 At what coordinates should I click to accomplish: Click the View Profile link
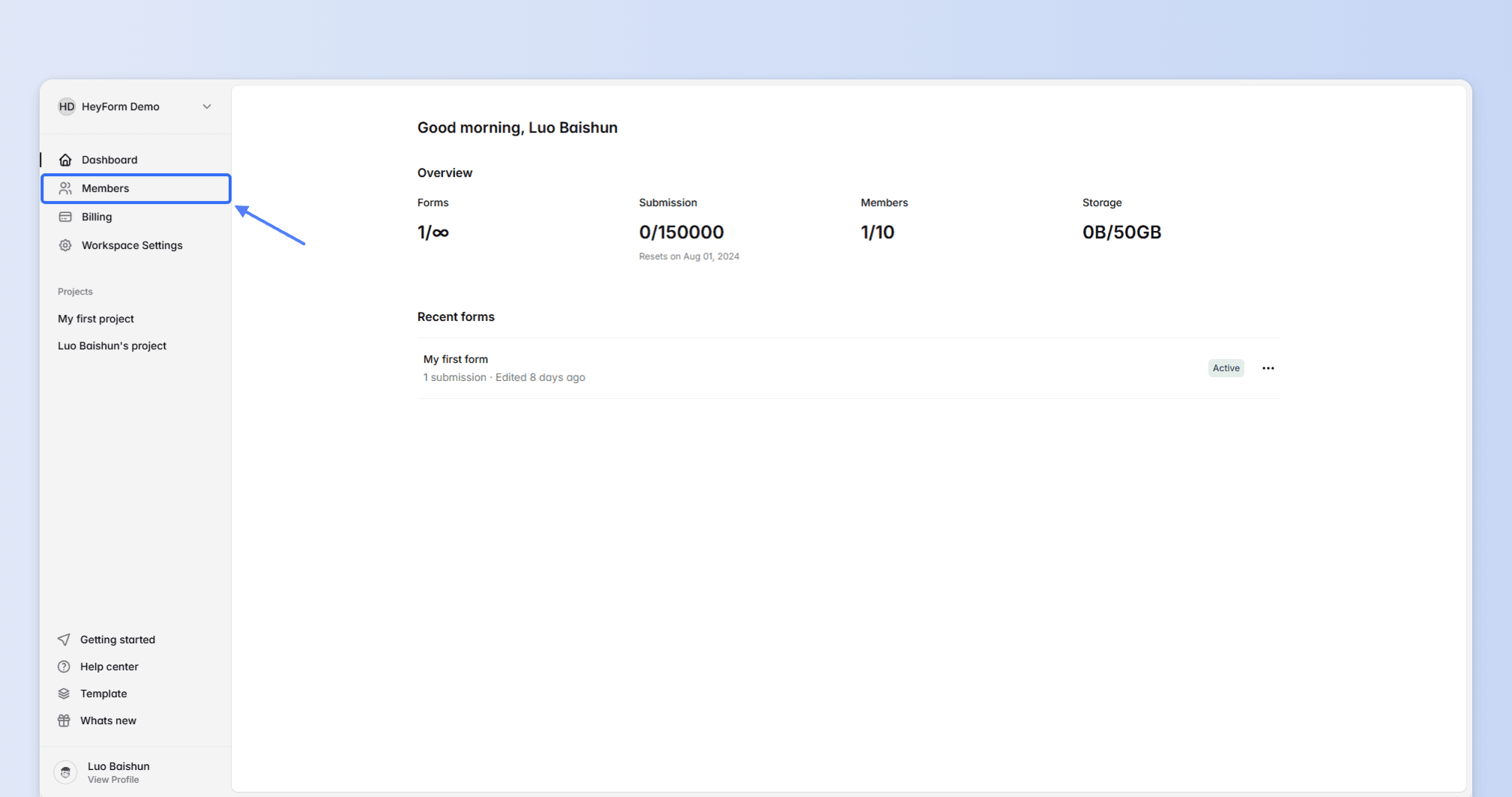[113, 780]
